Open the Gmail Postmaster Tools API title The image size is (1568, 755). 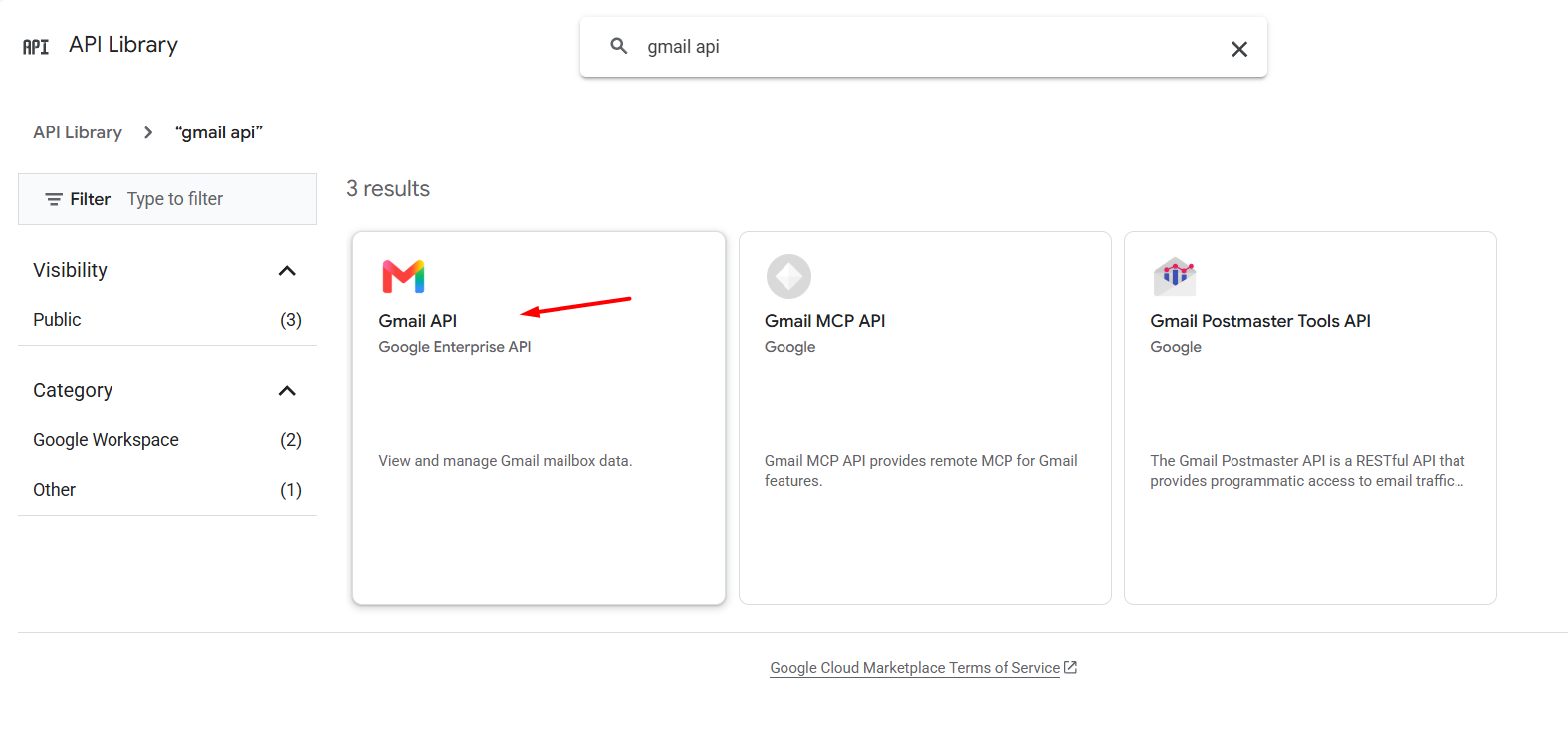pyautogui.click(x=1260, y=321)
